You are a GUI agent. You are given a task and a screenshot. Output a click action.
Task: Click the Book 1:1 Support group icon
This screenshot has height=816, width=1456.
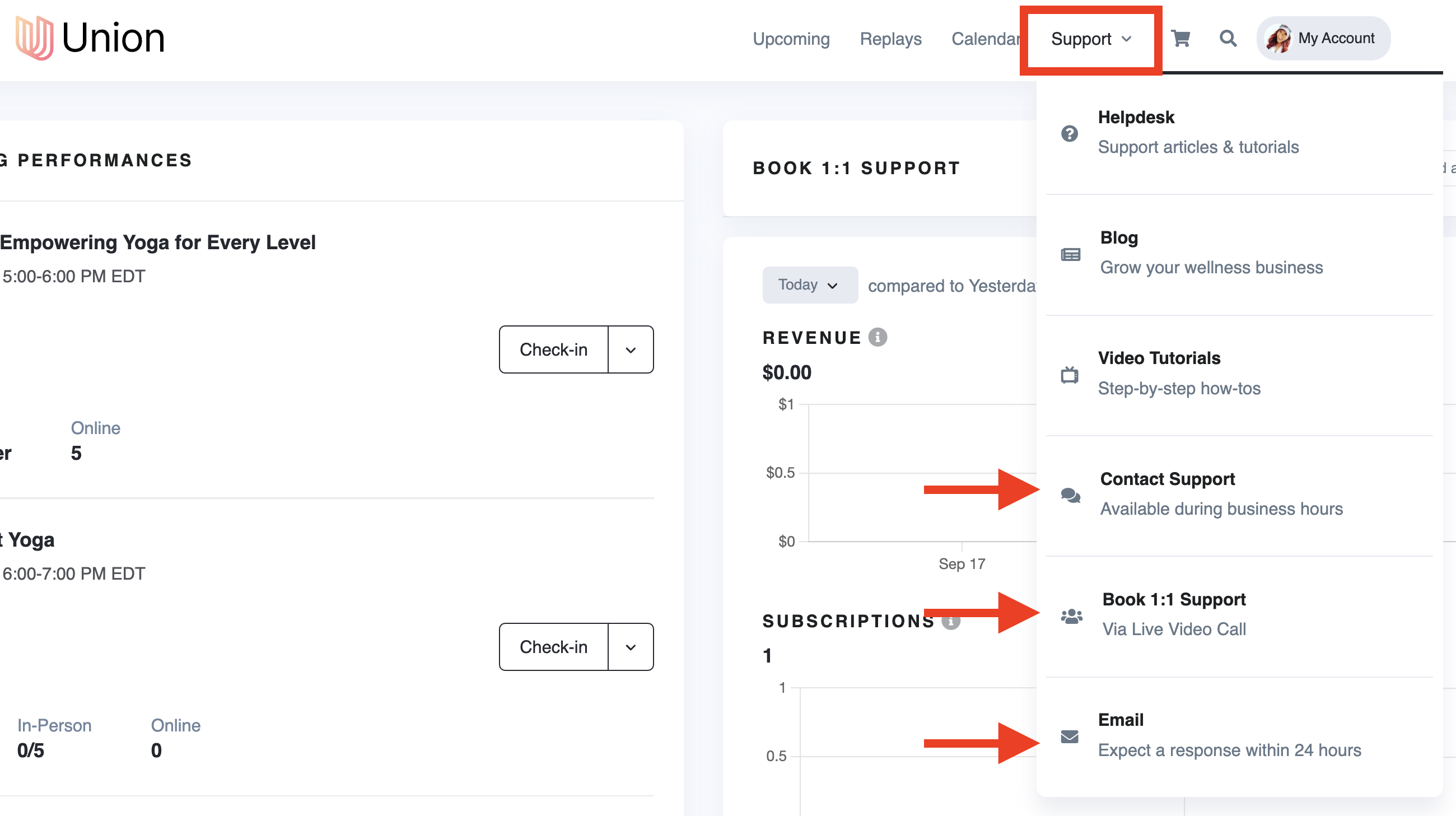tap(1071, 616)
